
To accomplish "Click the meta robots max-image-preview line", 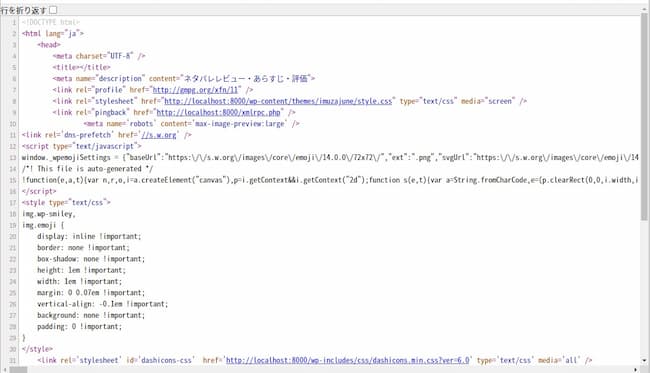I will click(x=191, y=124).
